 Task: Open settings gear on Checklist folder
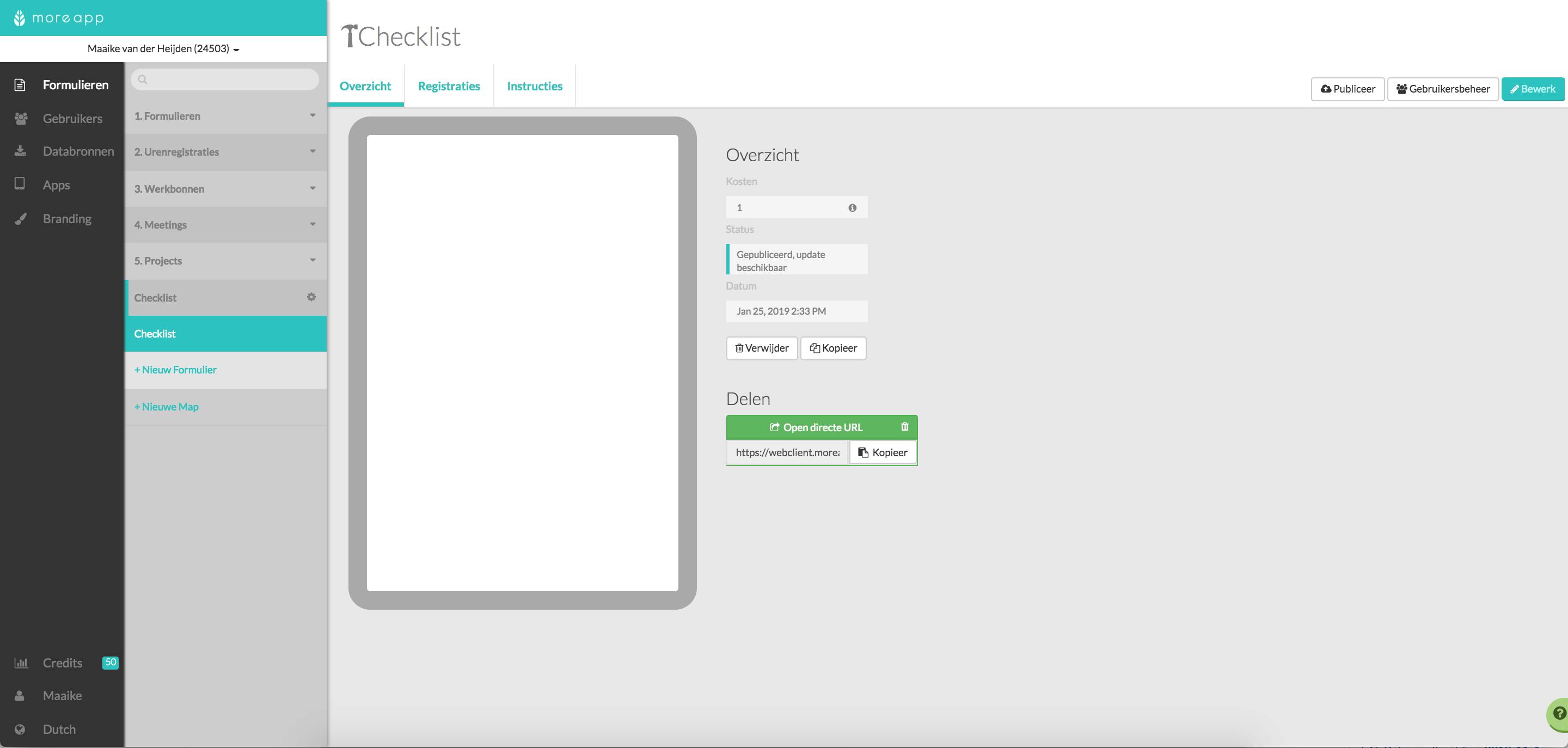point(311,297)
